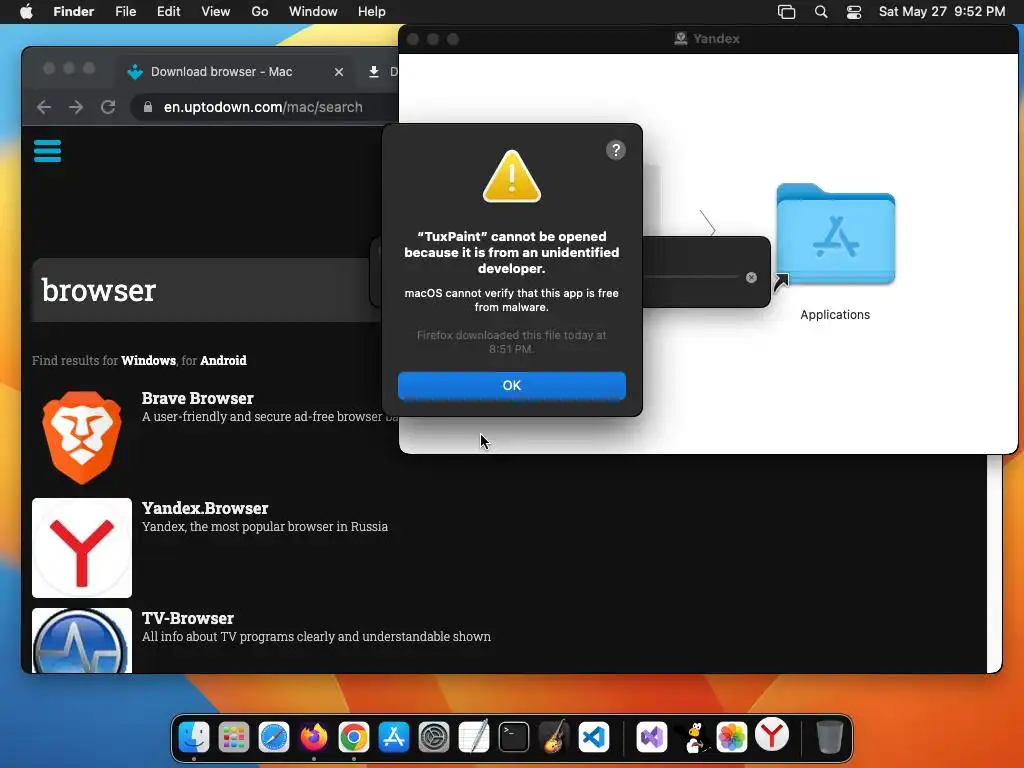Open the Trash in the Dock
1024x768 pixels.
(829, 737)
